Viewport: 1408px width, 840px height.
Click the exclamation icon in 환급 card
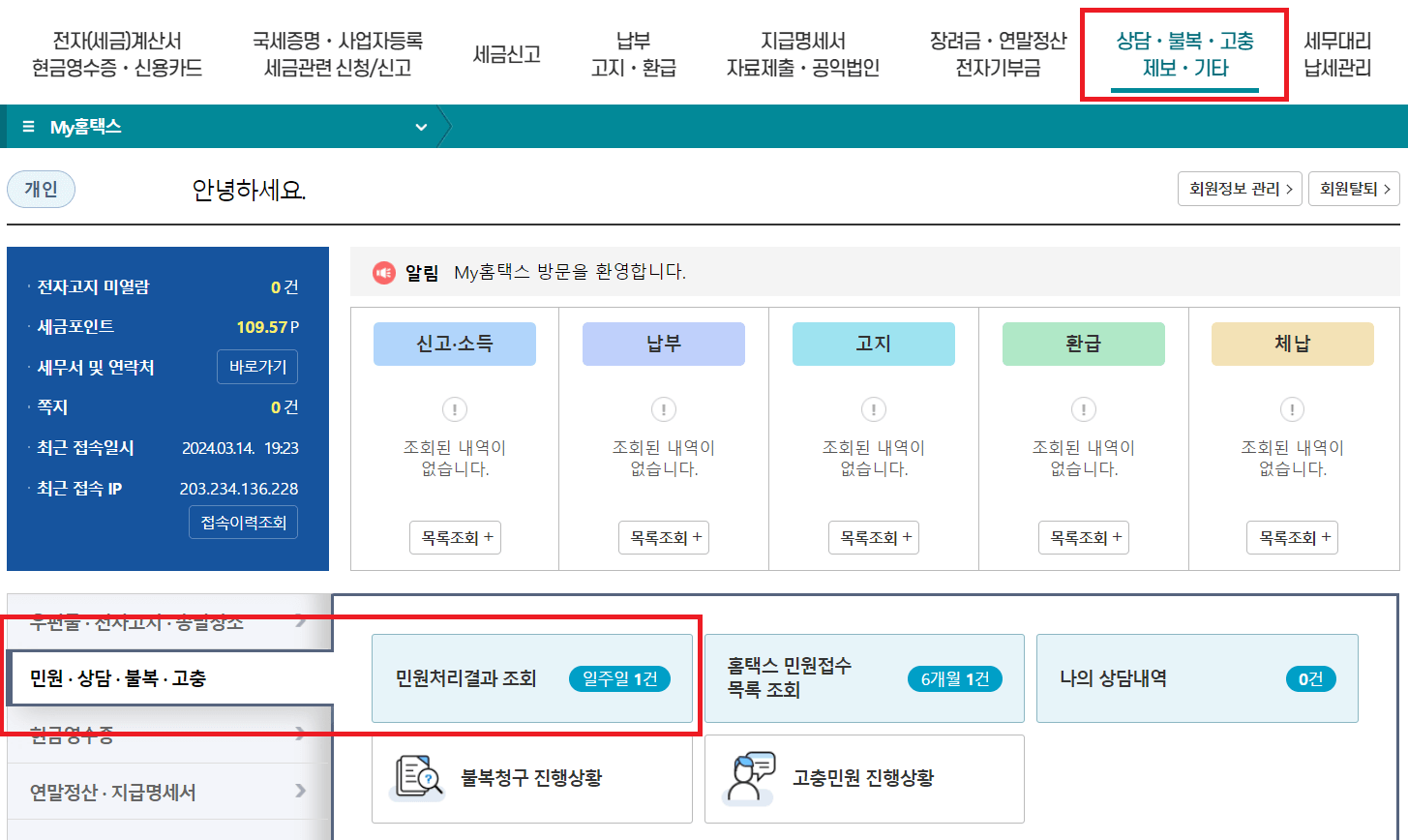click(x=1083, y=408)
